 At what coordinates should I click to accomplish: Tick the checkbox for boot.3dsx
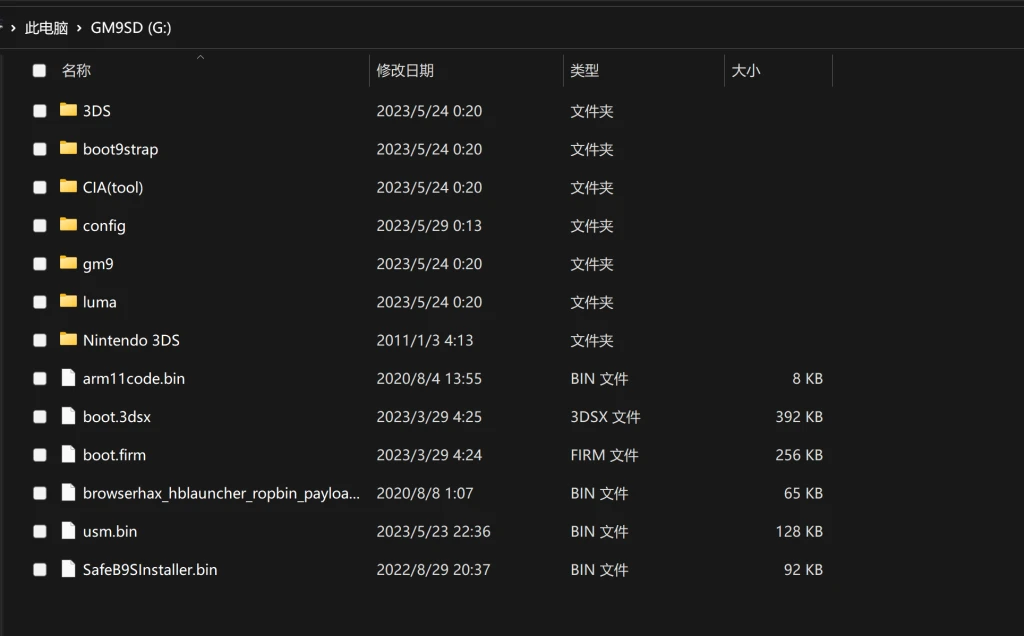click(x=39, y=417)
